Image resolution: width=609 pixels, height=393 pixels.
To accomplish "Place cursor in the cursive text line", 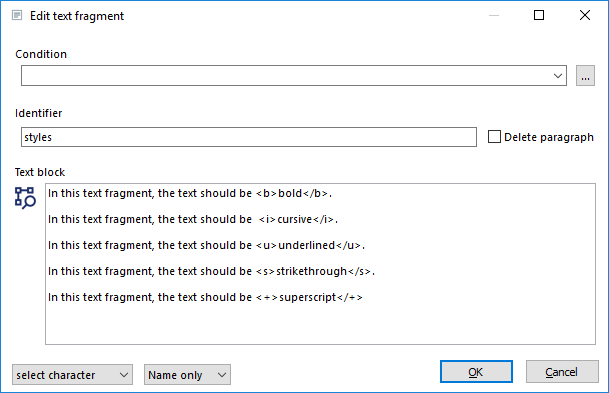I will (193, 219).
